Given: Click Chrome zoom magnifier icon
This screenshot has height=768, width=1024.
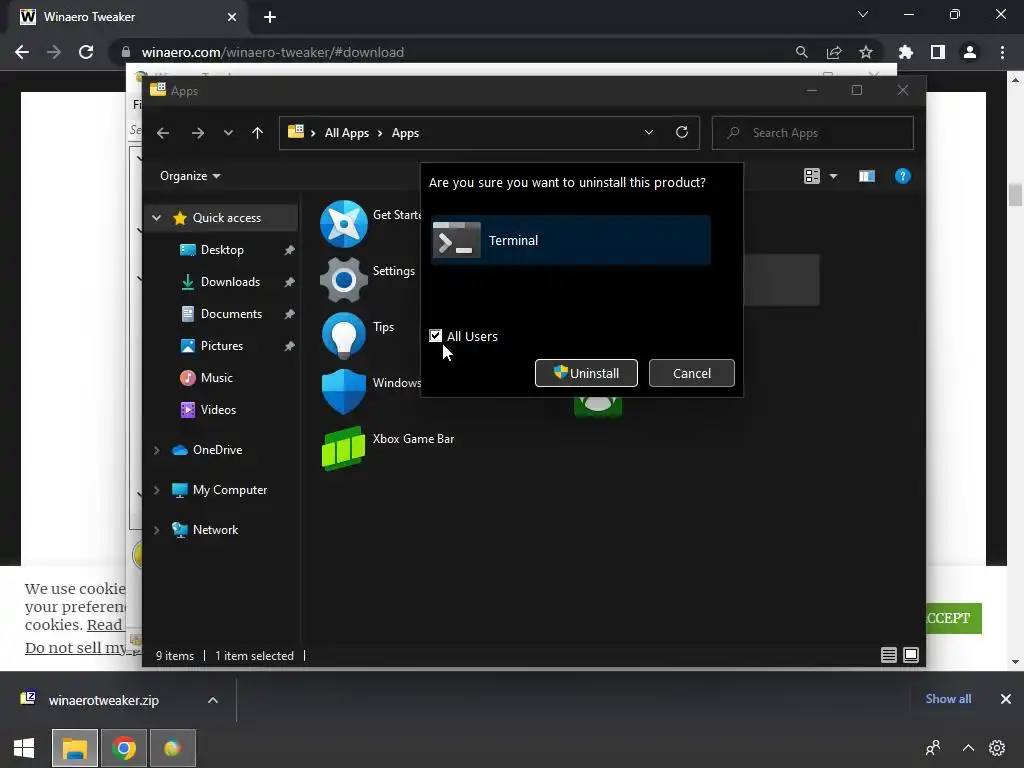Looking at the screenshot, I should pyautogui.click(x=801, y=52).
